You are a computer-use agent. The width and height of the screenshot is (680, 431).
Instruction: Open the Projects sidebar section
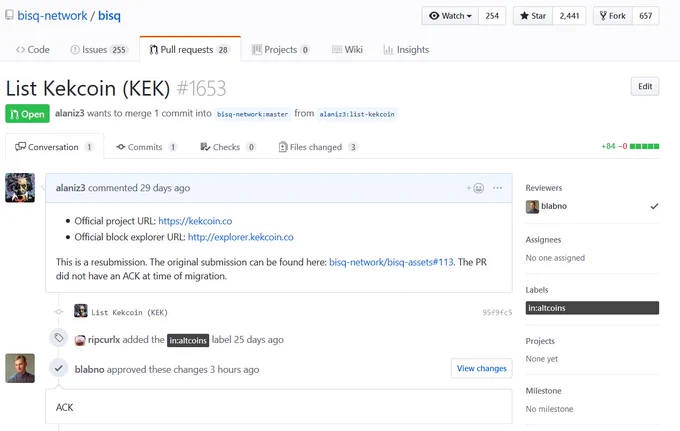[540, 341]
